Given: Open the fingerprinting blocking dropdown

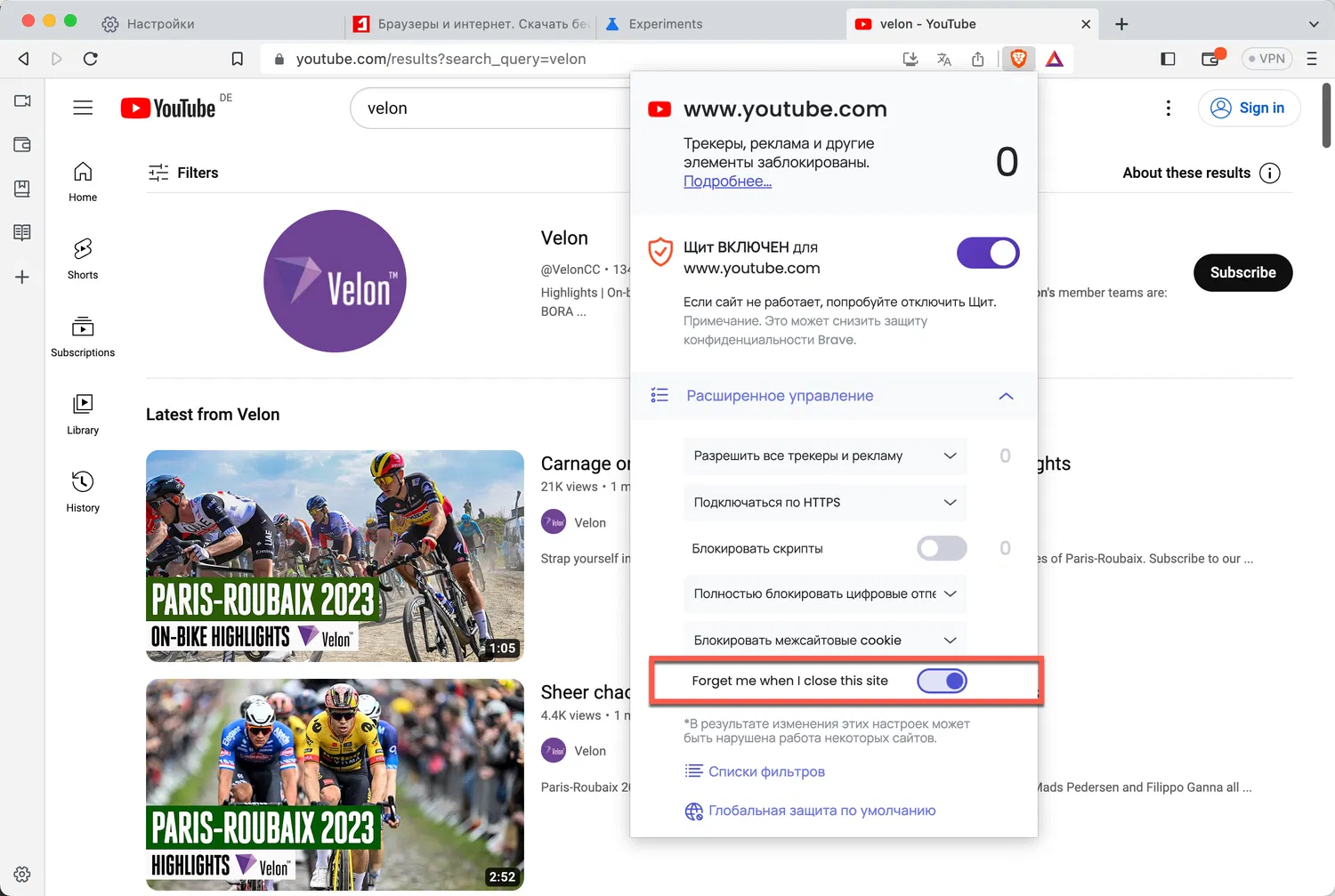Looking at the screenshot, I should click(x=825, y=593).
